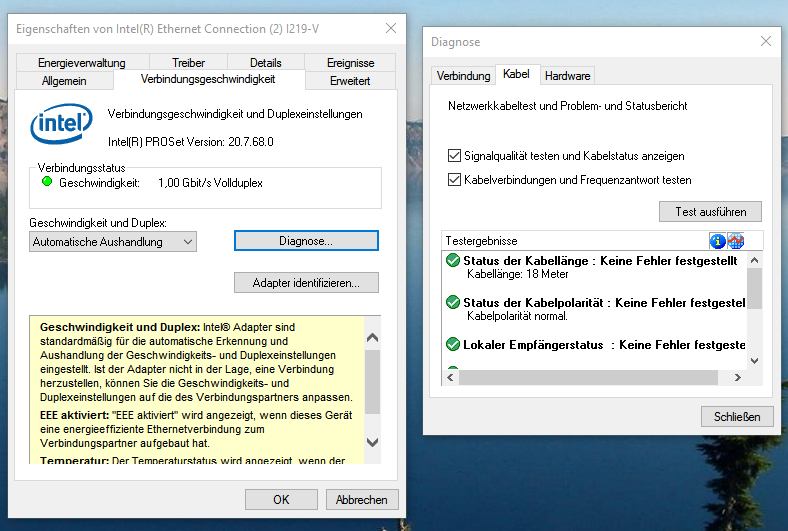788x531 pixels.
Task: Click the Intel logo in properties window
Action: [62, 124]
